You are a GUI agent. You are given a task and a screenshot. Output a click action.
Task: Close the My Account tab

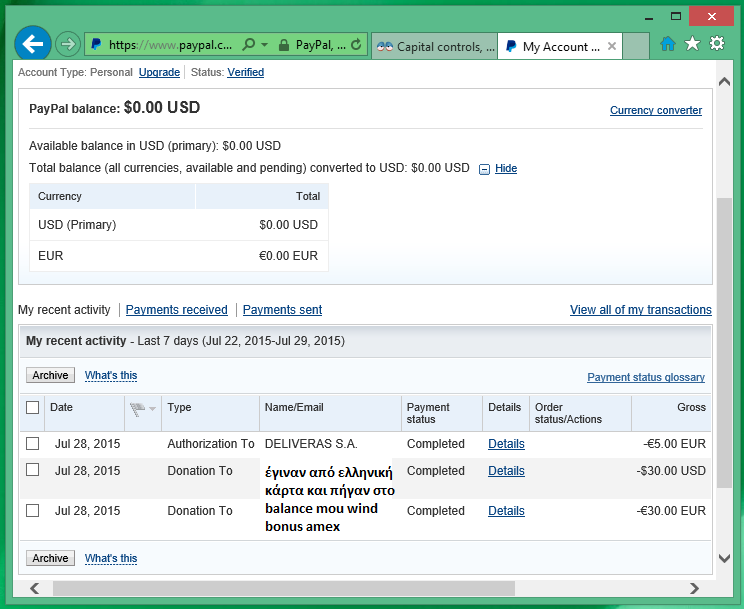coord(612,46)
